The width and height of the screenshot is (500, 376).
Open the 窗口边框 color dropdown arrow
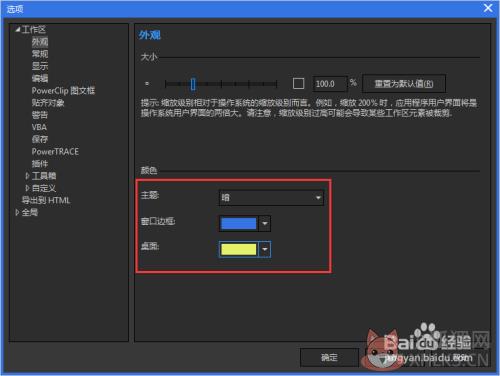tap(265, 223)
